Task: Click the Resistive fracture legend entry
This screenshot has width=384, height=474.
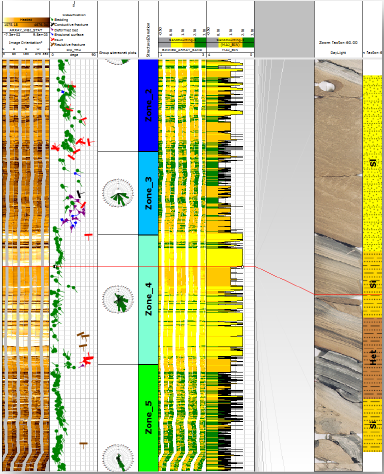Action: coord(68,44)
